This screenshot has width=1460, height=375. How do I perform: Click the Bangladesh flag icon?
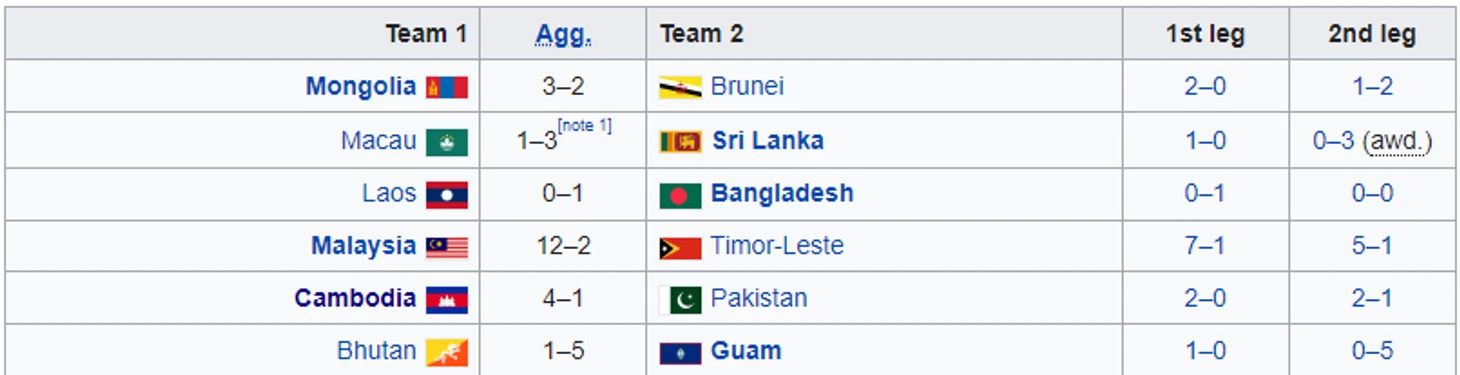point(680,195)
